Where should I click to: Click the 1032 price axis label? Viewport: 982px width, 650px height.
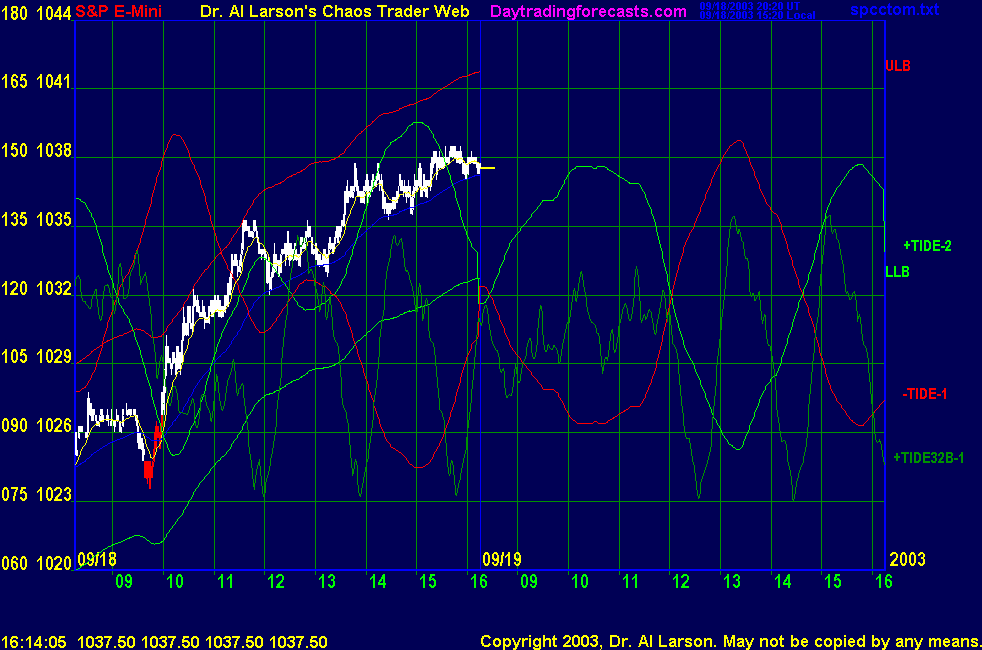click(x=57, y=289)
